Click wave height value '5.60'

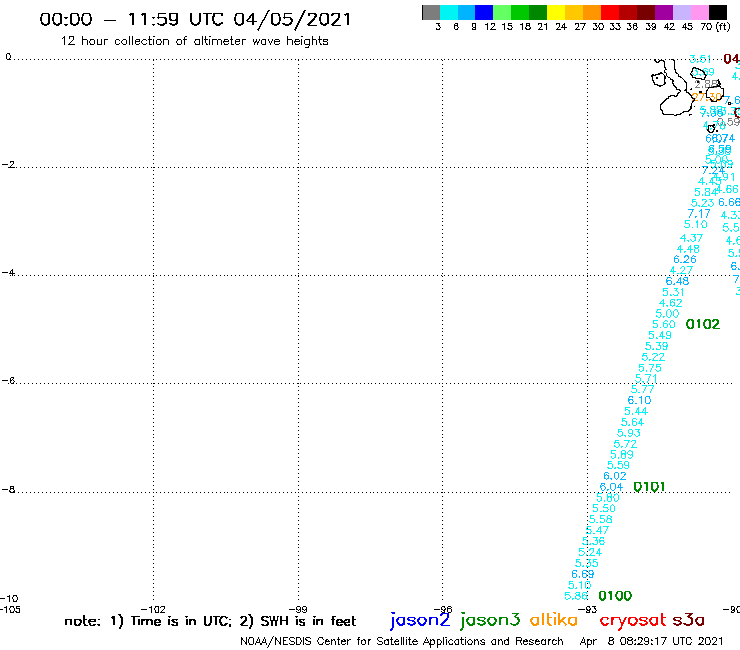[x=664, y=324]
